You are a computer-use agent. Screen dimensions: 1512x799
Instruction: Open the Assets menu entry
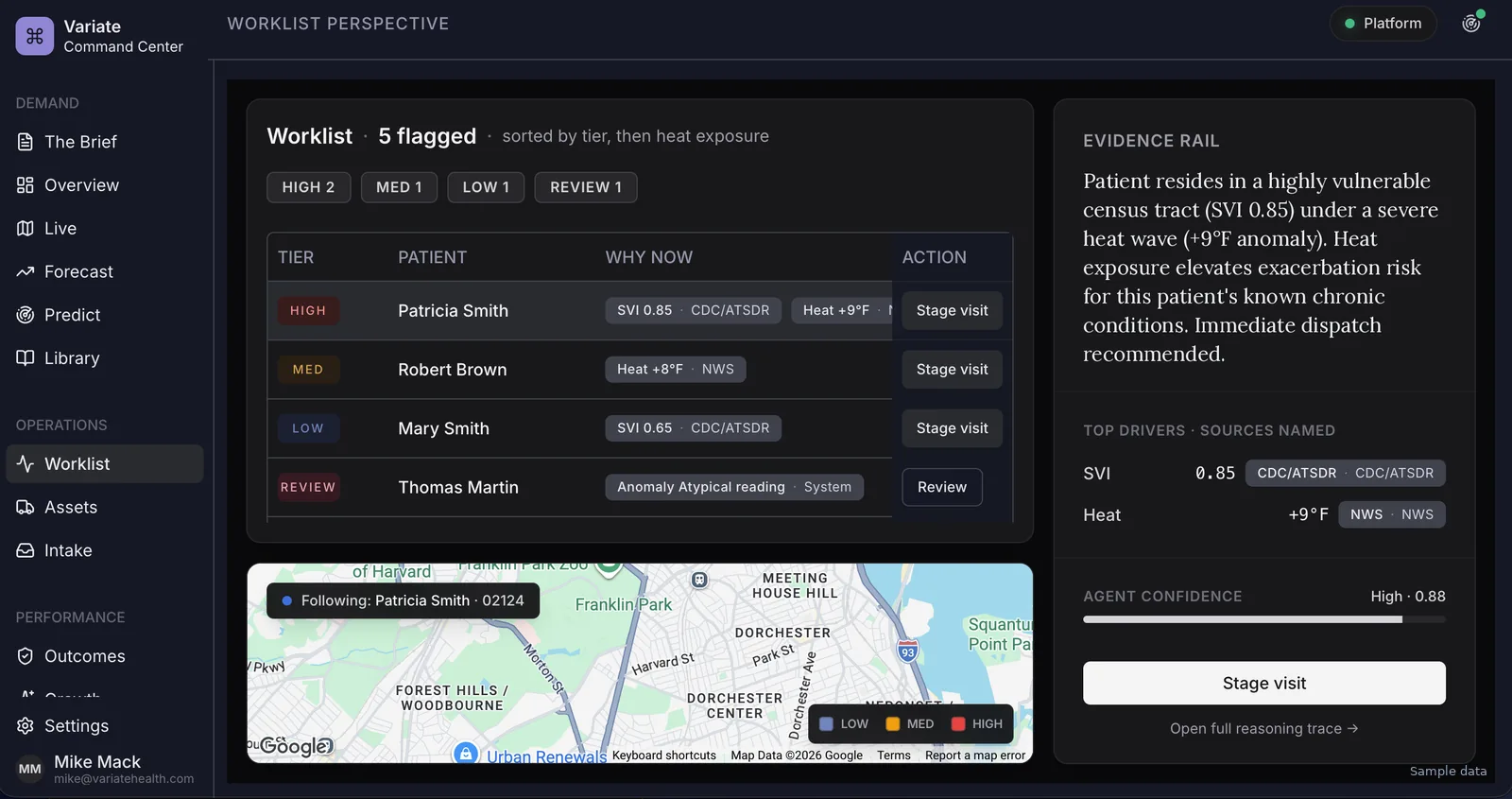tap(104, 508)
